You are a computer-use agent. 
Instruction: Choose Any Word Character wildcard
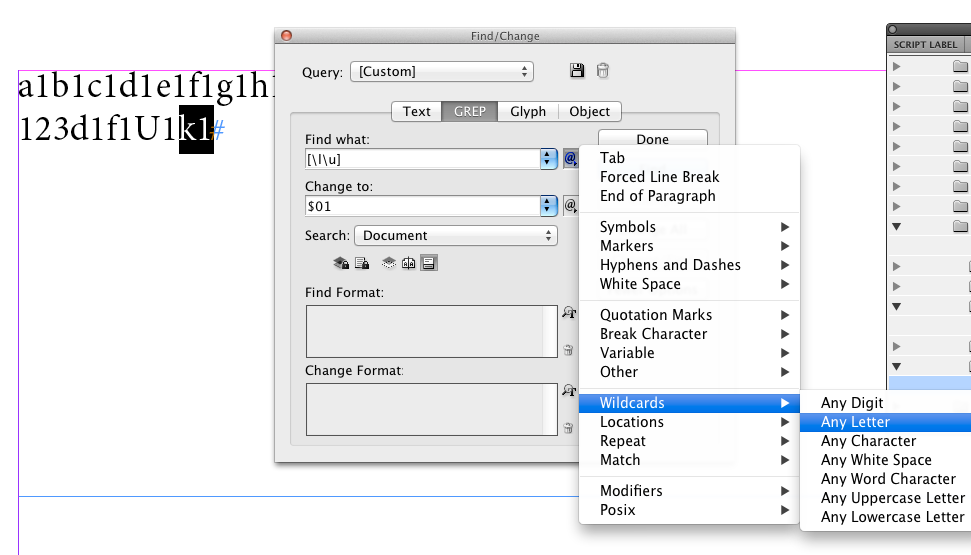click(x=886, y=479)
